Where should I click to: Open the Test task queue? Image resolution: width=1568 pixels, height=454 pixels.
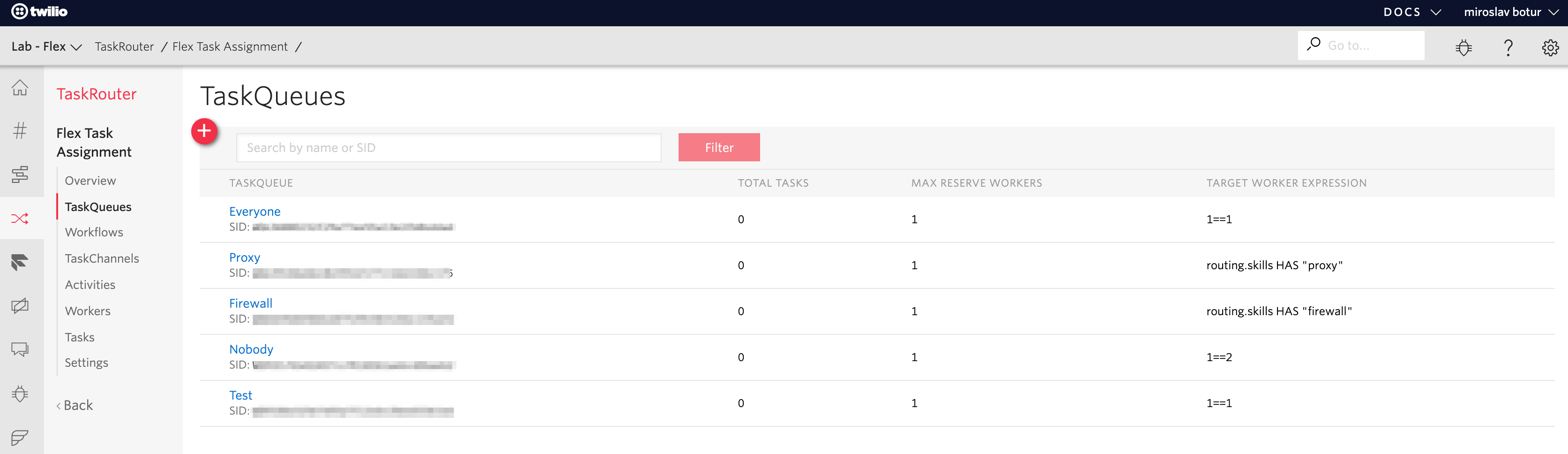coord(240,395)
